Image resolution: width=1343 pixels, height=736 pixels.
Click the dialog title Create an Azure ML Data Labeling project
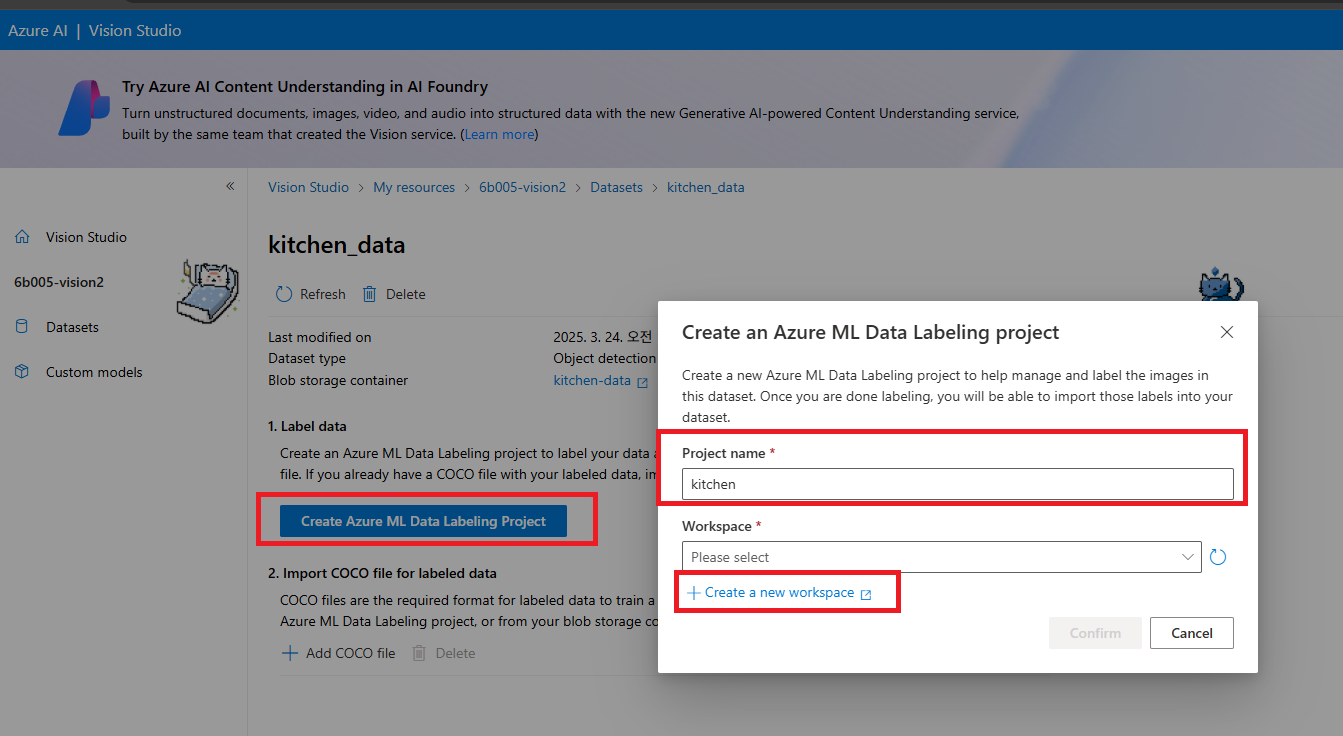click(x=870, y=332)
